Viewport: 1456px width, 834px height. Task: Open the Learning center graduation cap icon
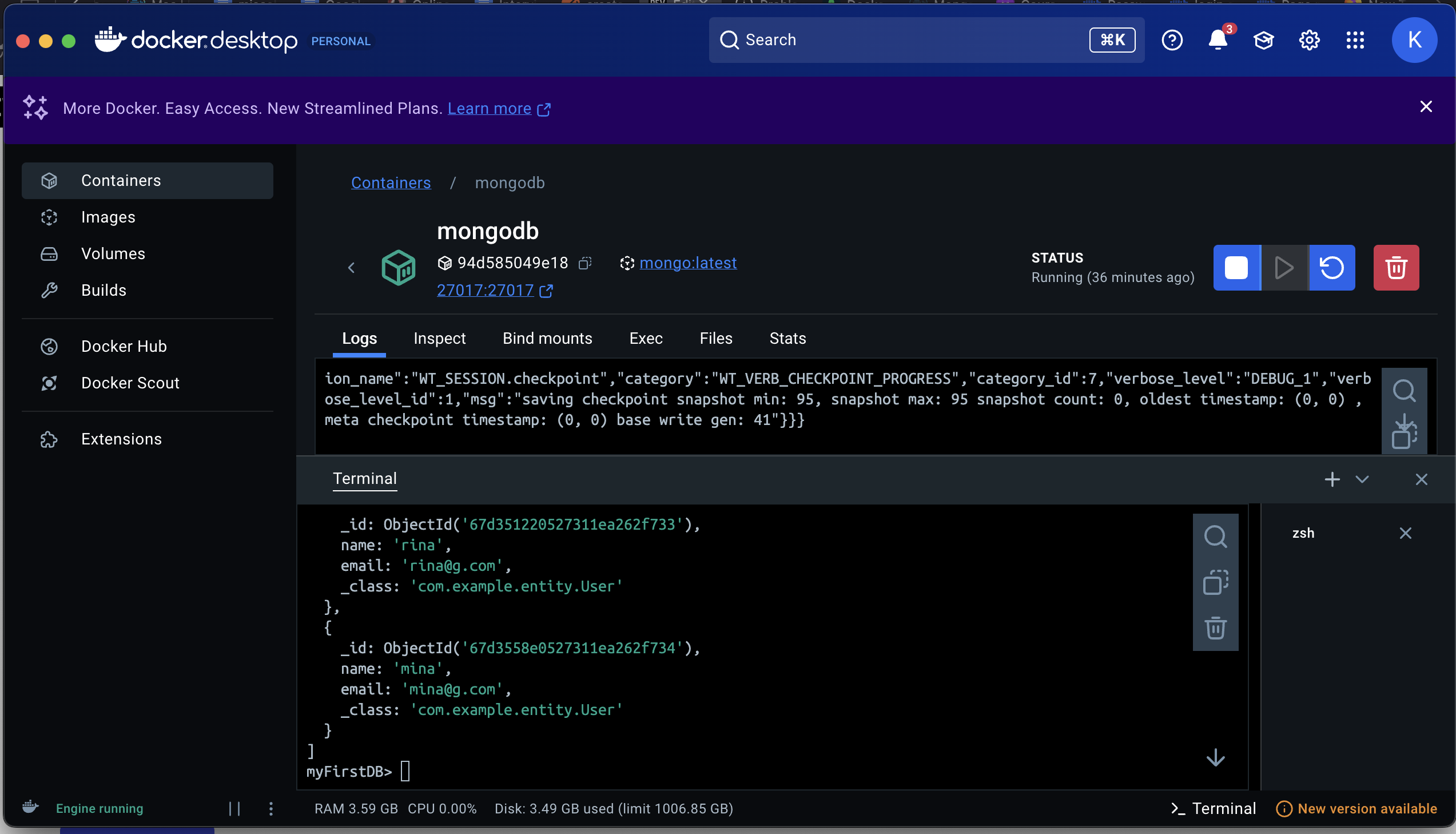click(1264, 40)
